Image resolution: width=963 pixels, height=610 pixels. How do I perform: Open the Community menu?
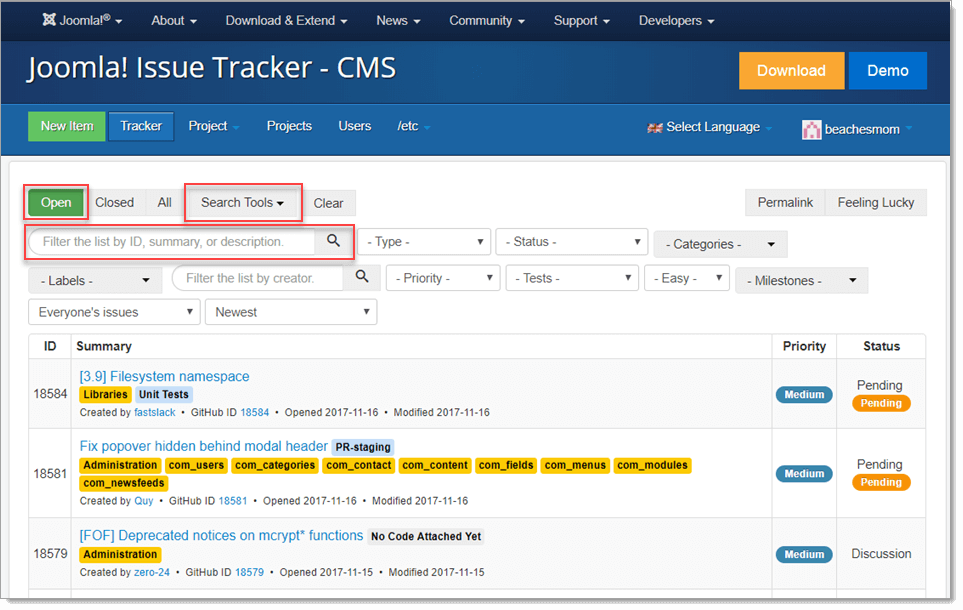coord(486,21)
